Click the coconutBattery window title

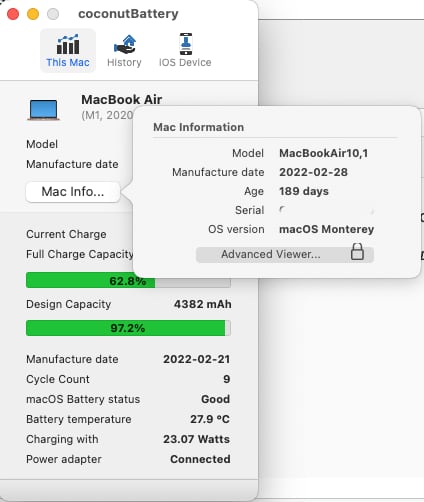coord(128,14)
